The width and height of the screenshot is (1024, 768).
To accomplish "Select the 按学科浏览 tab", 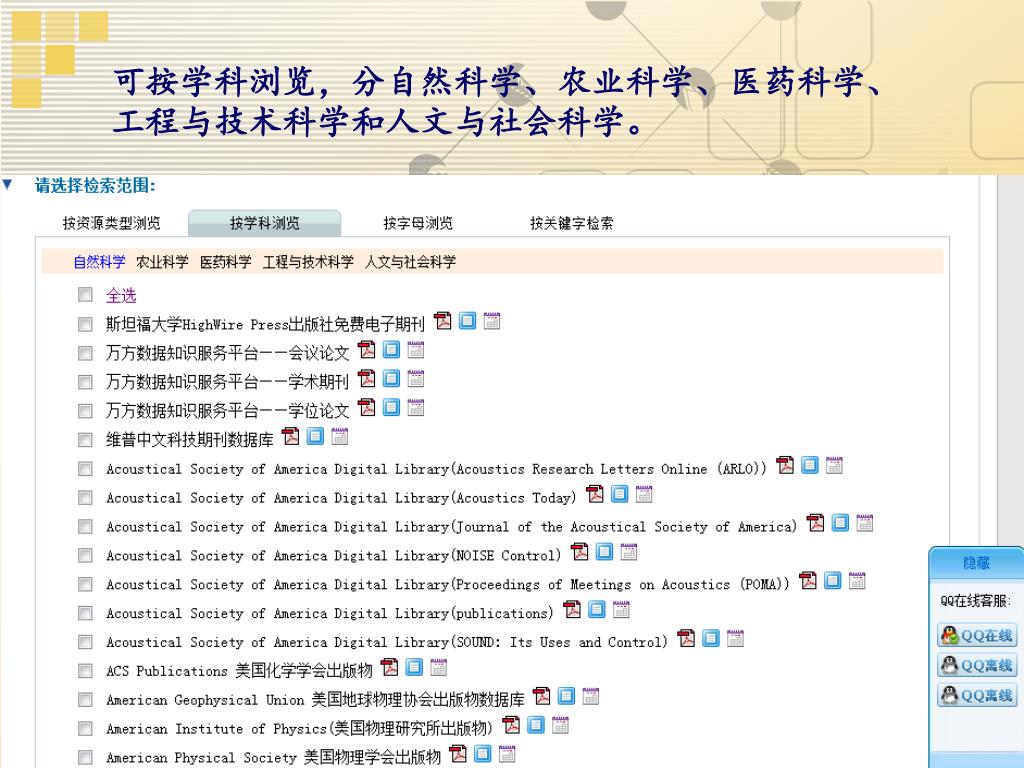I will tap(264, 223).
